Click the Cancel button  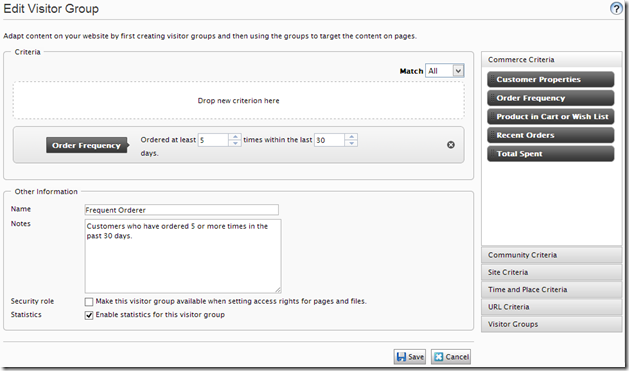[451, 357]
